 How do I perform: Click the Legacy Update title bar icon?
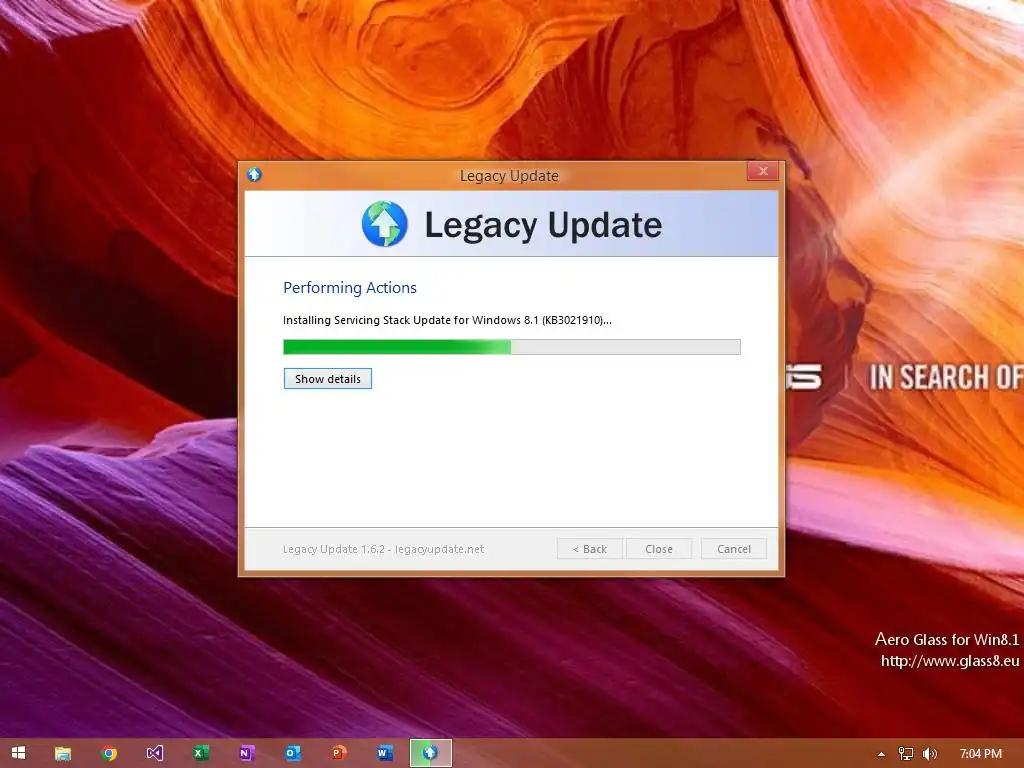(x=255, y=174)
